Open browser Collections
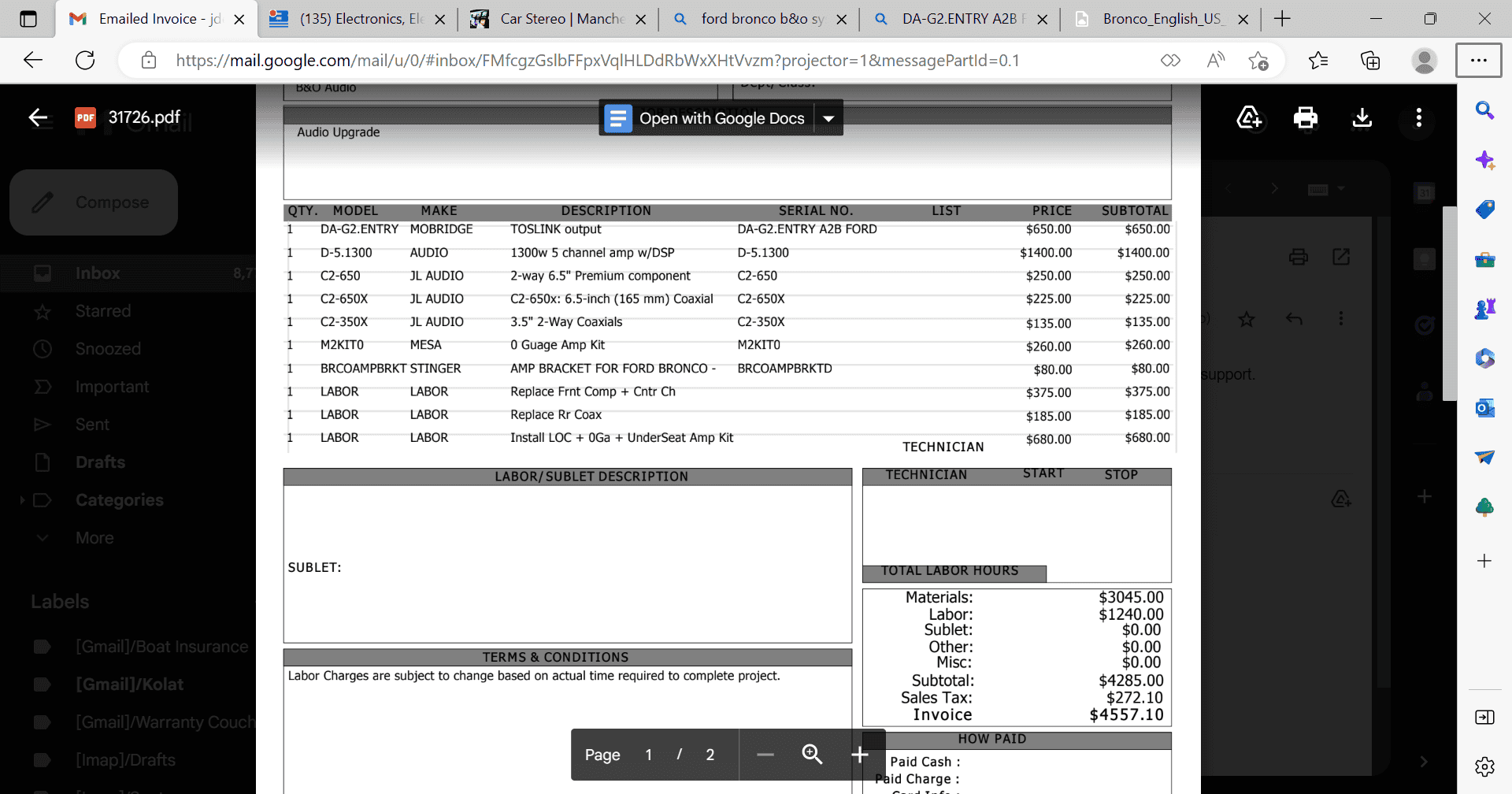Image resolution: width=1512 pixels, height=794 pixels. pos(1370,61)
